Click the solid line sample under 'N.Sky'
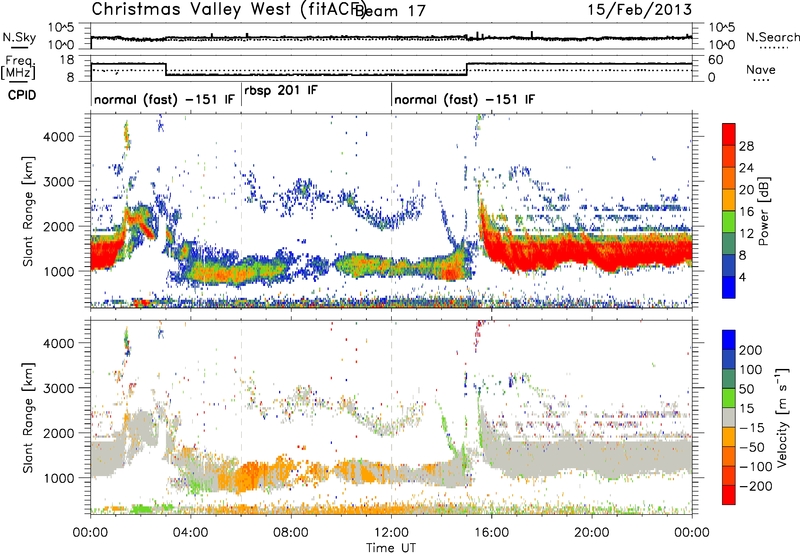Viewport: 800px width, 554px height. pos(19,47)
